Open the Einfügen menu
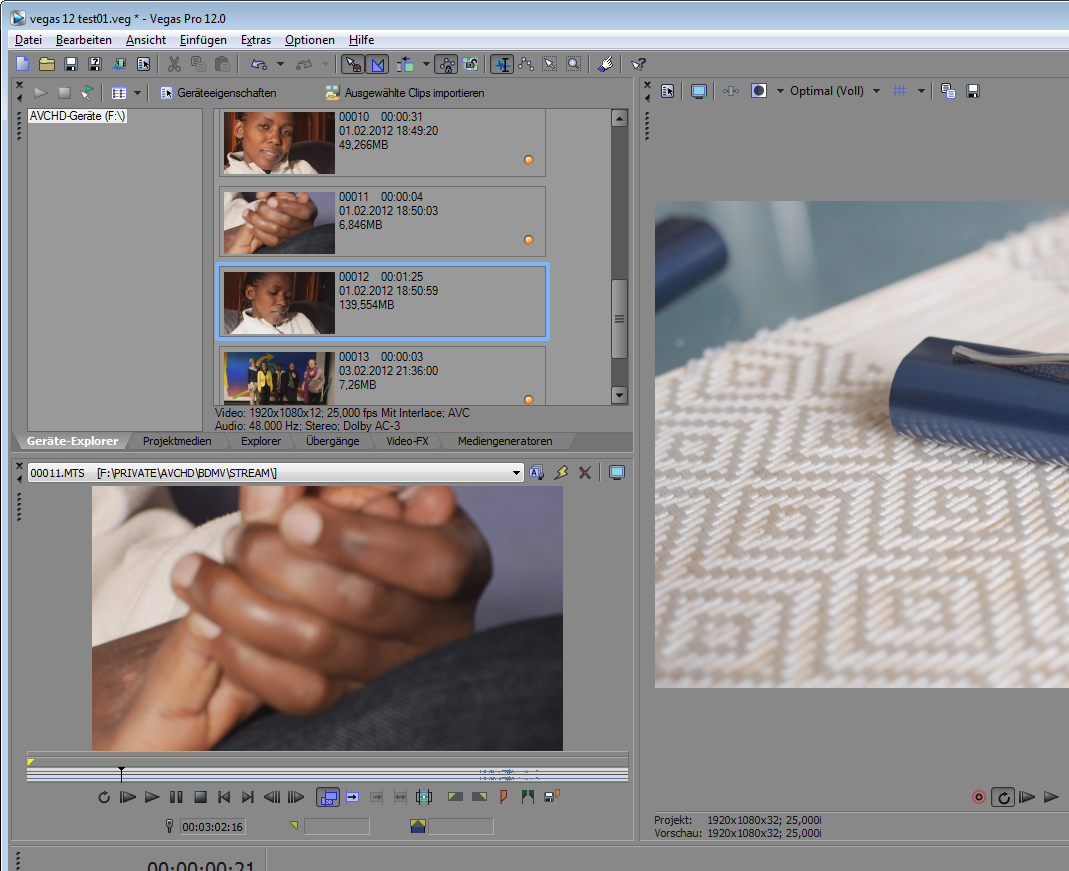 pyautogui.click(x=203, y=40)
